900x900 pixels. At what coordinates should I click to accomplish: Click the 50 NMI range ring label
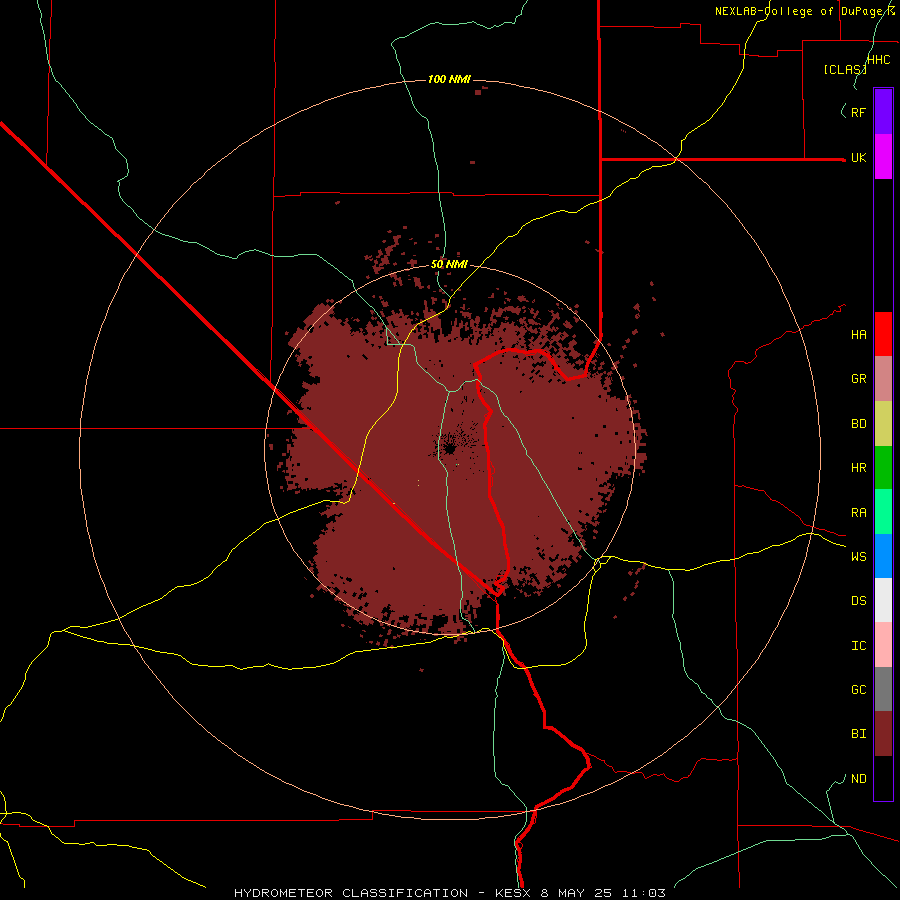[x=449, y=264]
